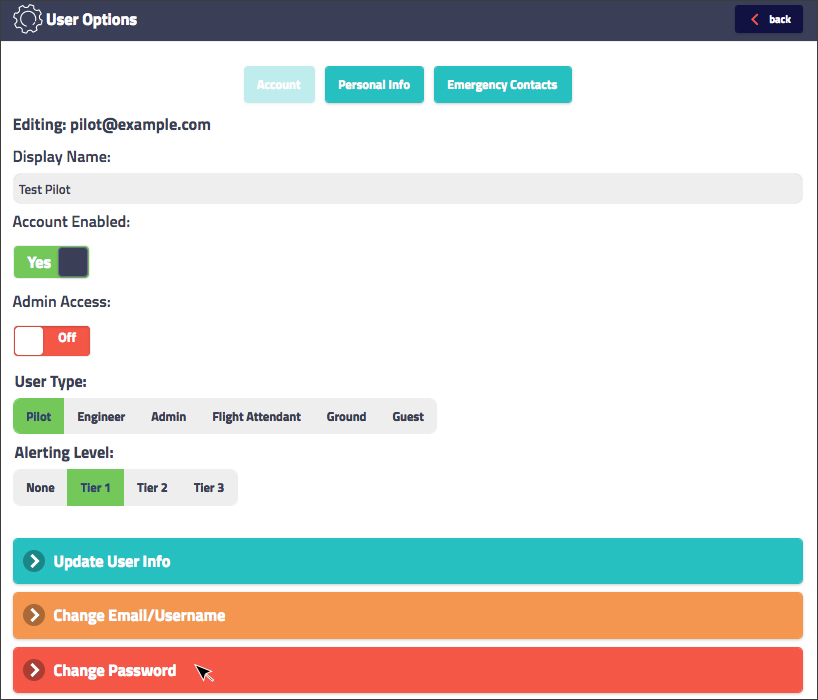Toggle the Account Enabled switch
The width and height of the screenshot is (818, 700).
tap(51, 262)
